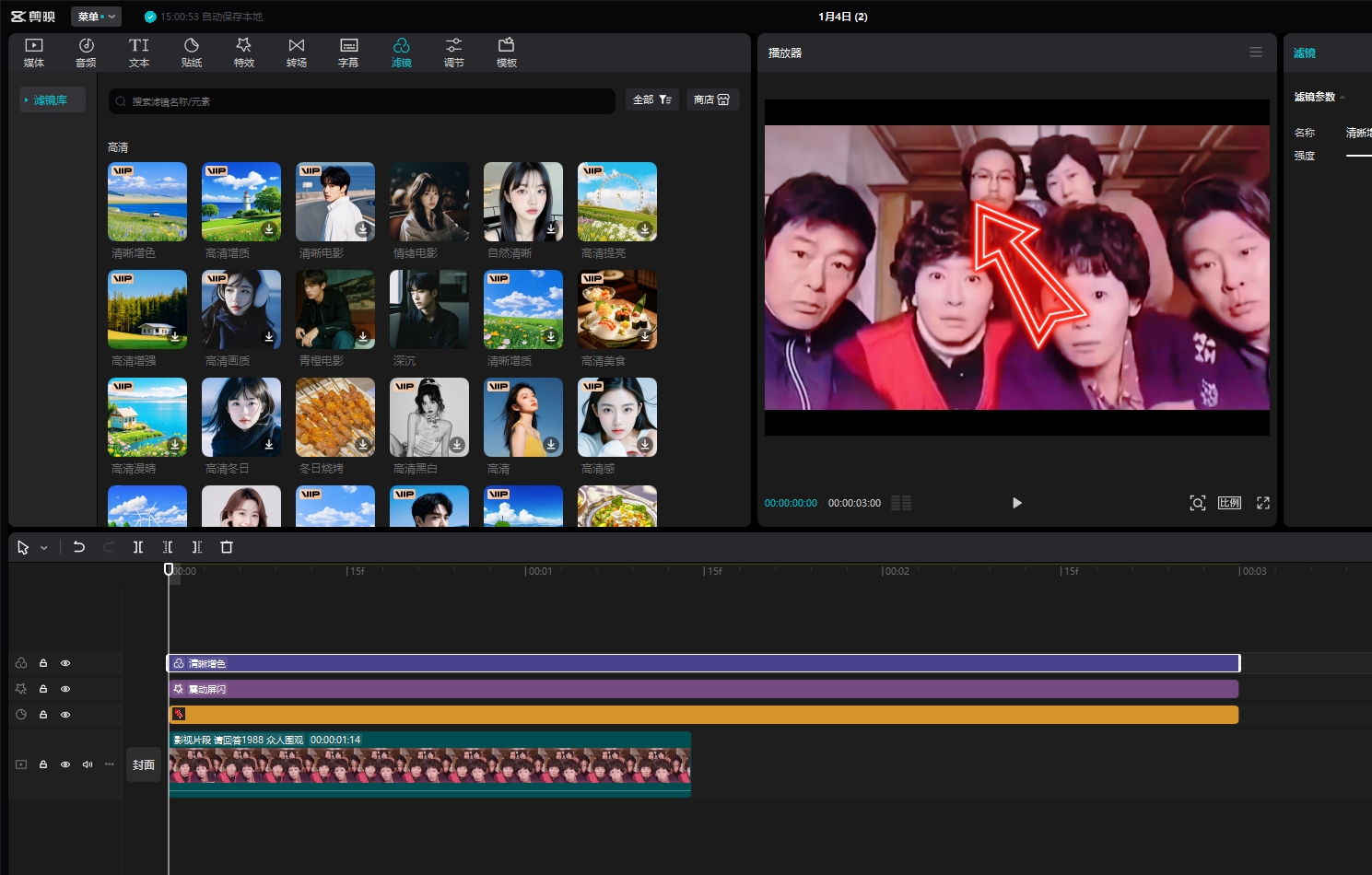Download the 高清黑白 filter
This screenshot has width=1372, height=875.
(x=457, y=445)
